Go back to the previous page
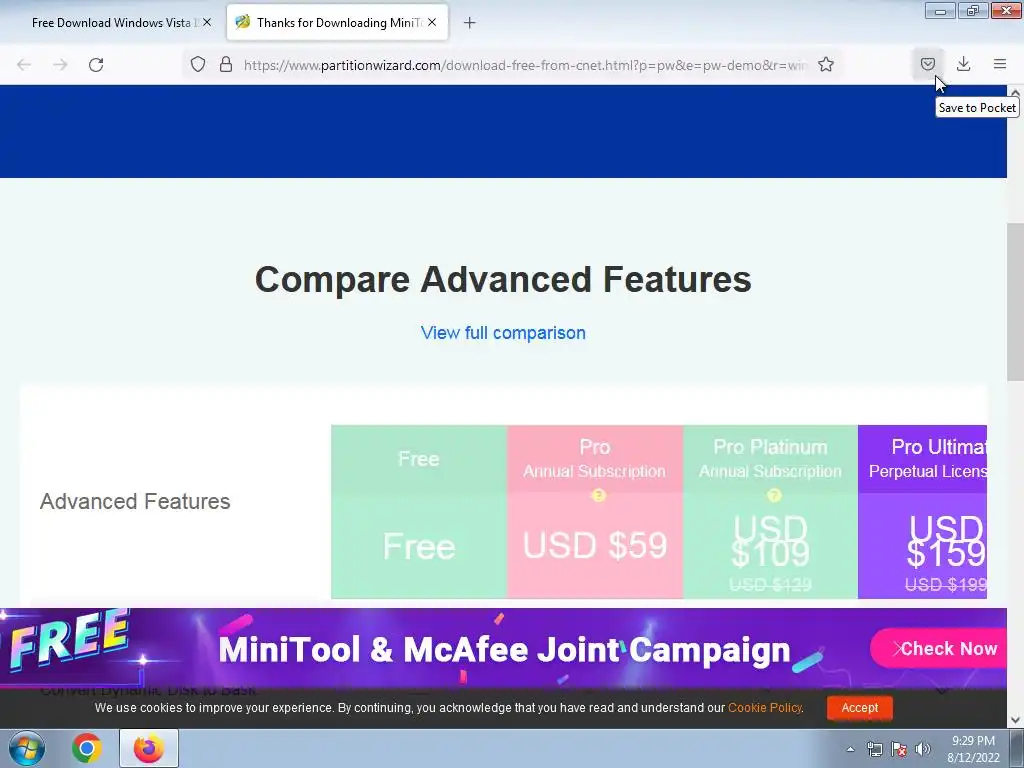1024x768 pixels. [x=24, y=65]
